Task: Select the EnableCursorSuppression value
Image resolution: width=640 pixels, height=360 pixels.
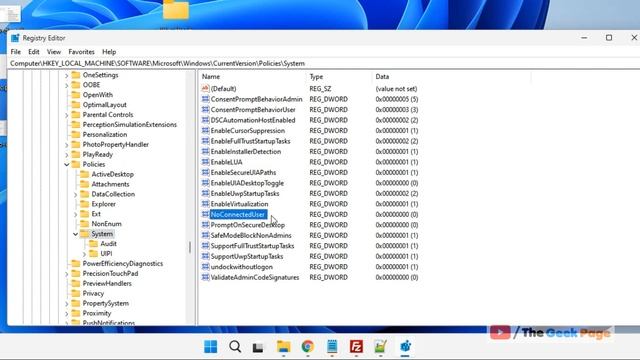Action: point(248,131)
